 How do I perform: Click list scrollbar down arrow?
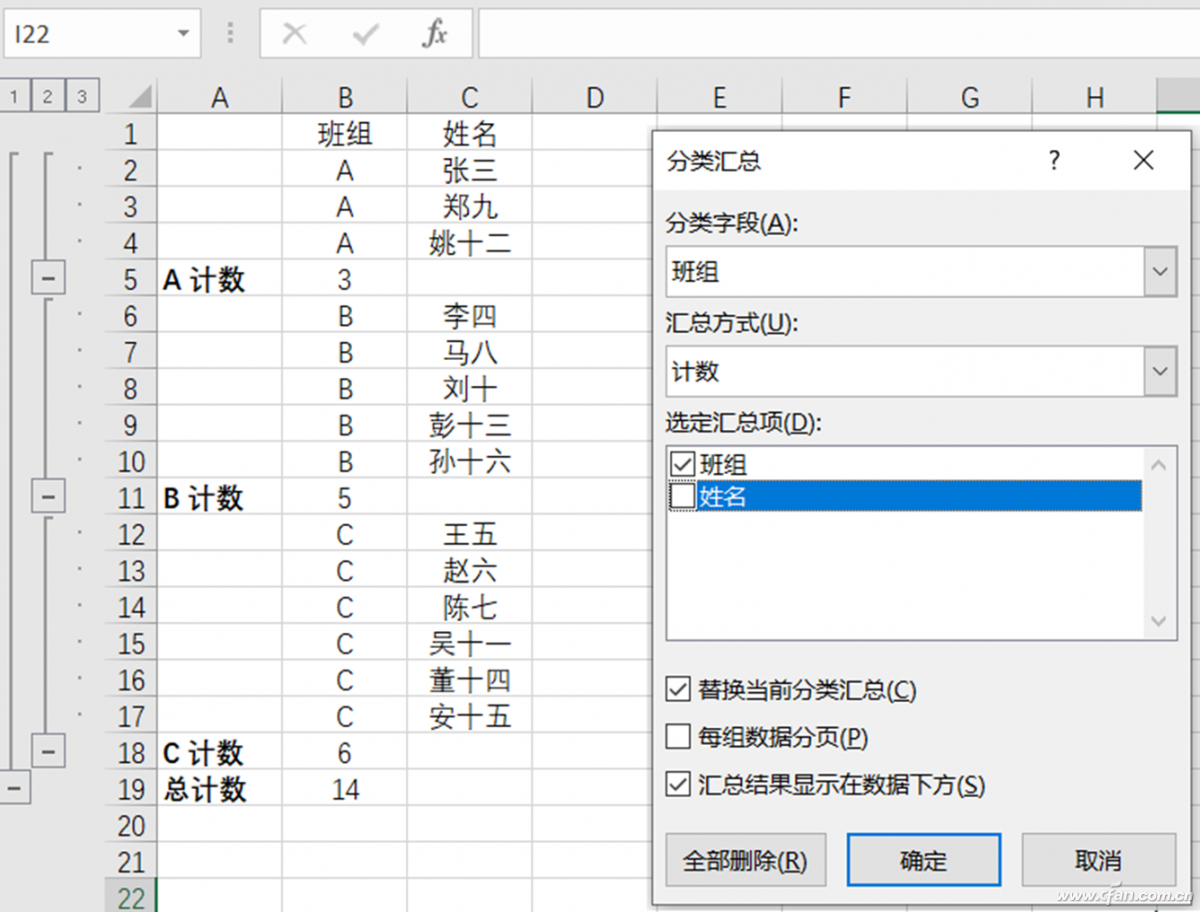1159,621
